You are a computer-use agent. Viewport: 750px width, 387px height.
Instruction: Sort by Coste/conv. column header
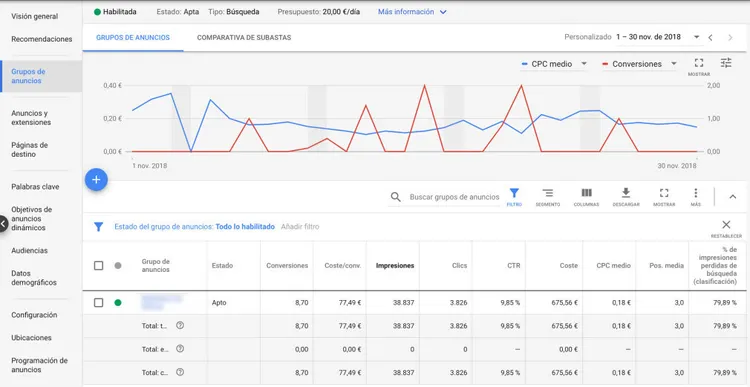[342, 265]
